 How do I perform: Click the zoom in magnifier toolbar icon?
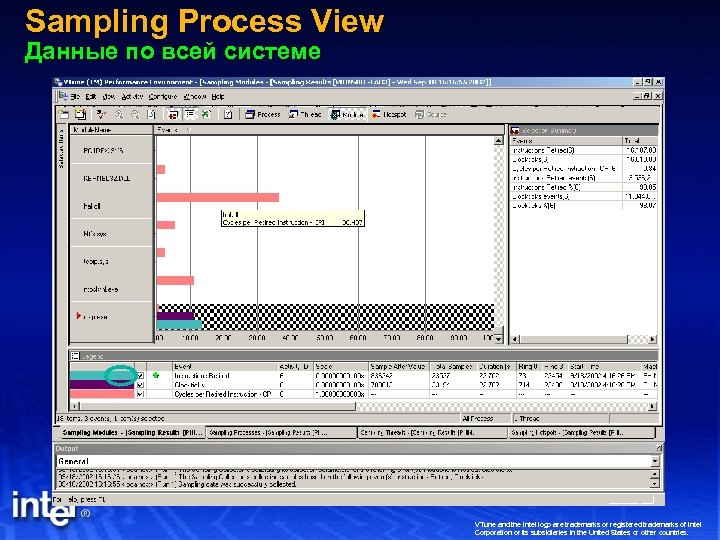click(x=119, y=114)
